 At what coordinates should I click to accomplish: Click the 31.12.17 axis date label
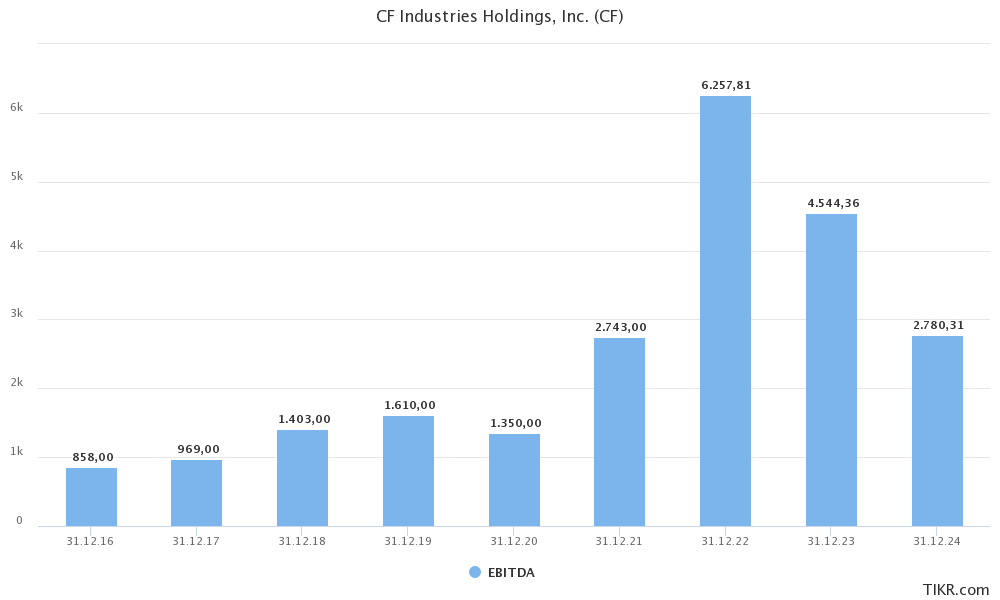coord(196,541)
